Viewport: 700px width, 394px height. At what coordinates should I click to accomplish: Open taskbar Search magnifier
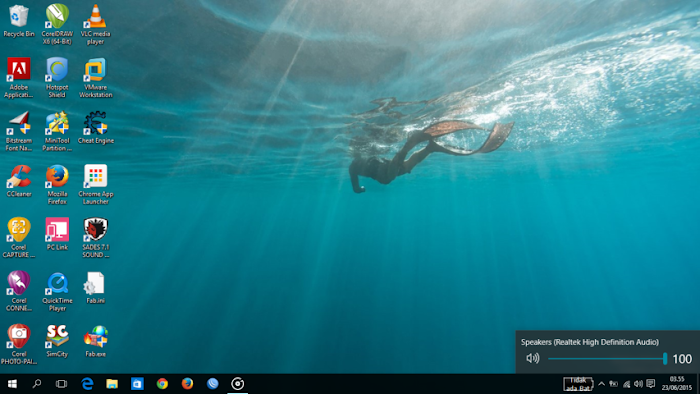pos(37,384)
